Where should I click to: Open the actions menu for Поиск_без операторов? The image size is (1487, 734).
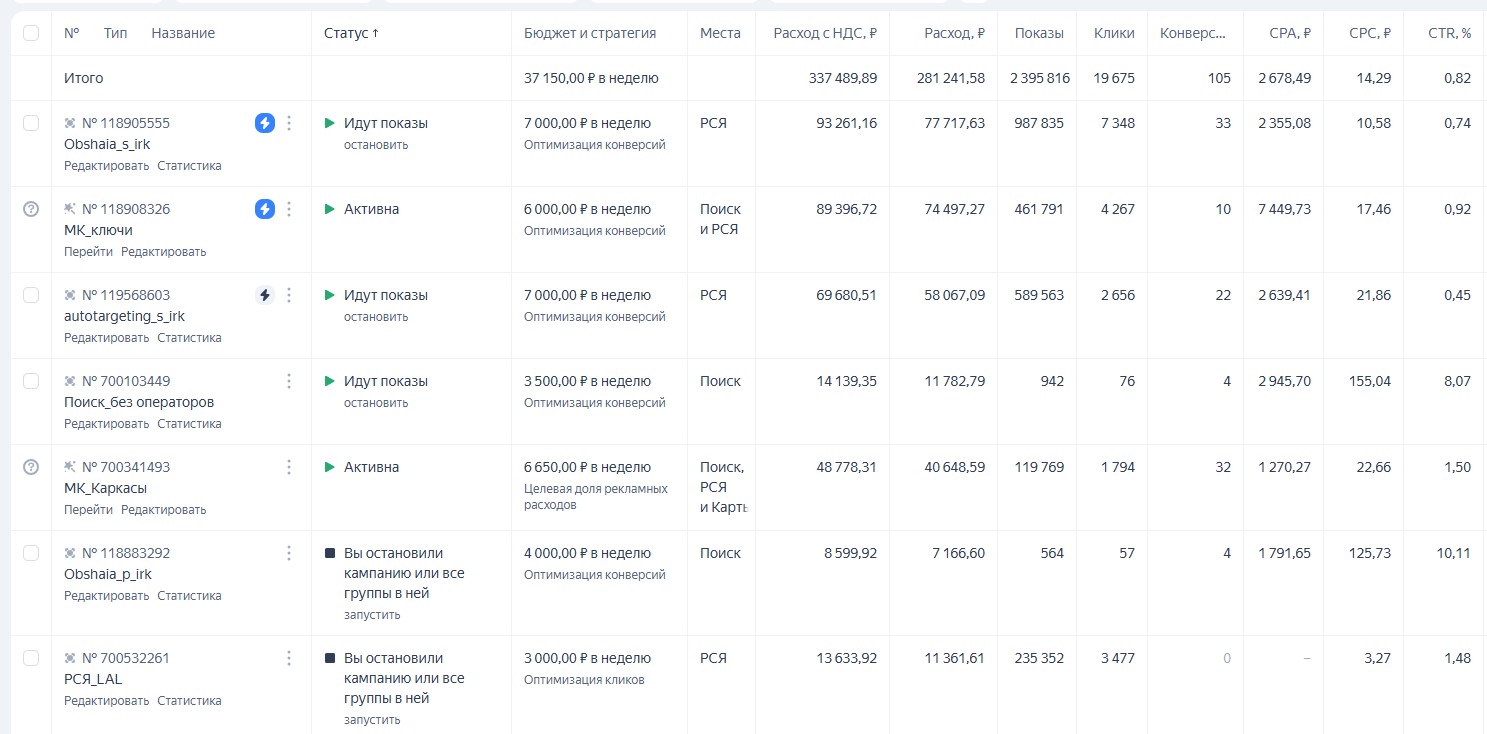click(x=289, y=380)
